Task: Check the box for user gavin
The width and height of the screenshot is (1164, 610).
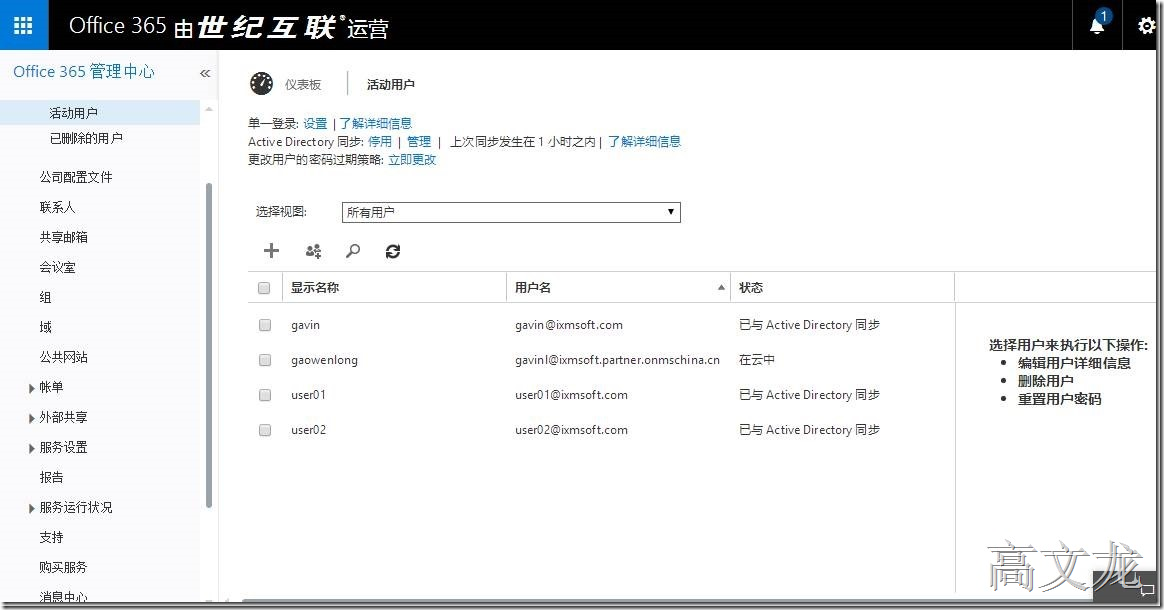Action: (265, 325)
